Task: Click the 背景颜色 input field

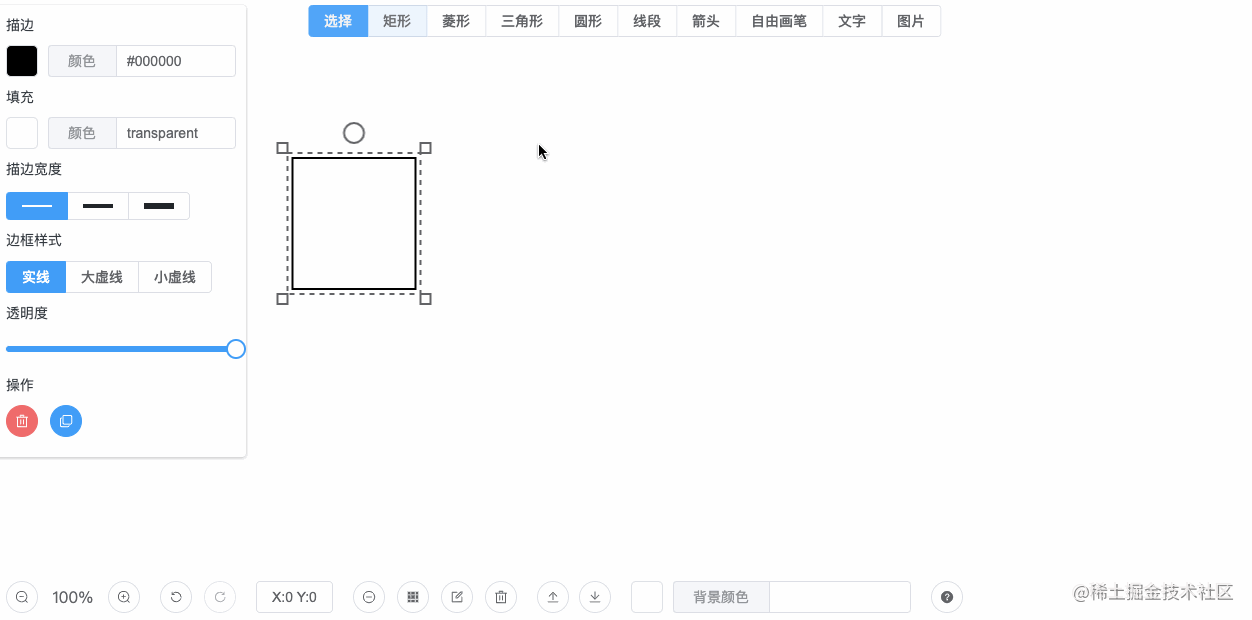Action: click(x=840, y=597)
